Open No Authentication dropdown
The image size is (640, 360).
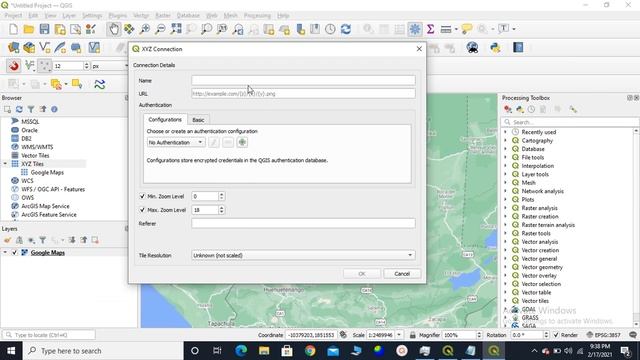tap(176, 142)
